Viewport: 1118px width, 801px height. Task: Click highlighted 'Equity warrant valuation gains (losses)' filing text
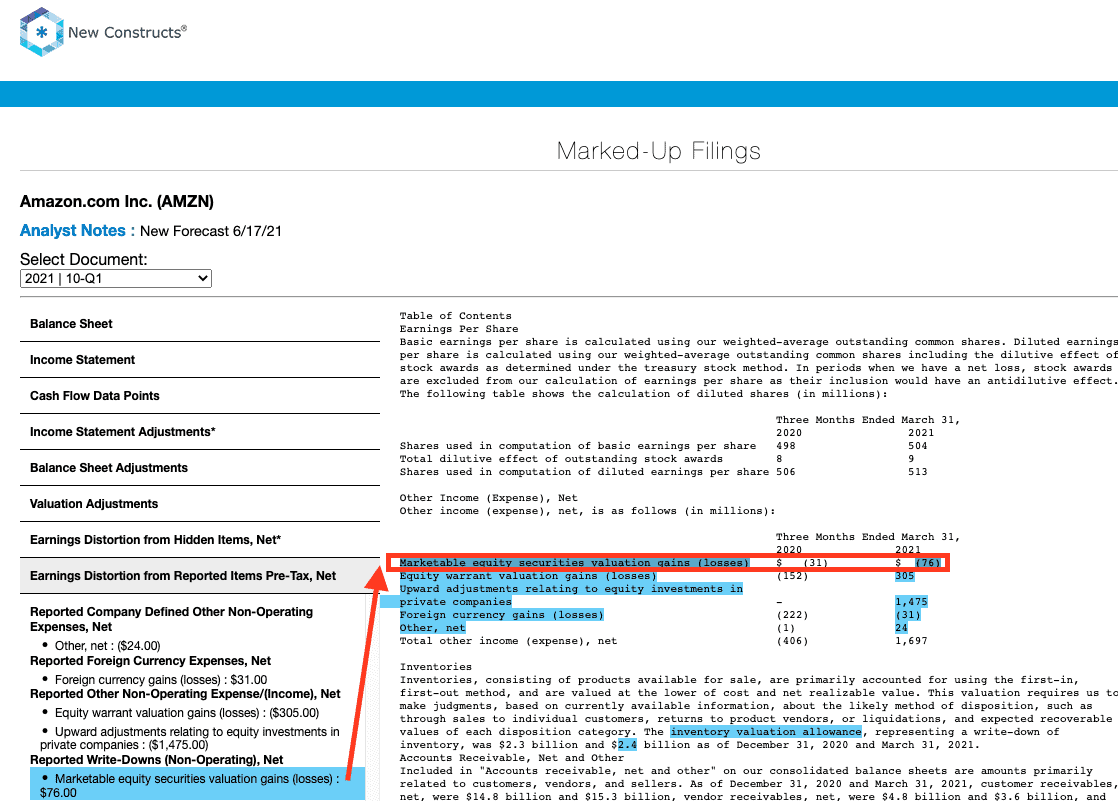pyautogui.click(x=528, y=576)
